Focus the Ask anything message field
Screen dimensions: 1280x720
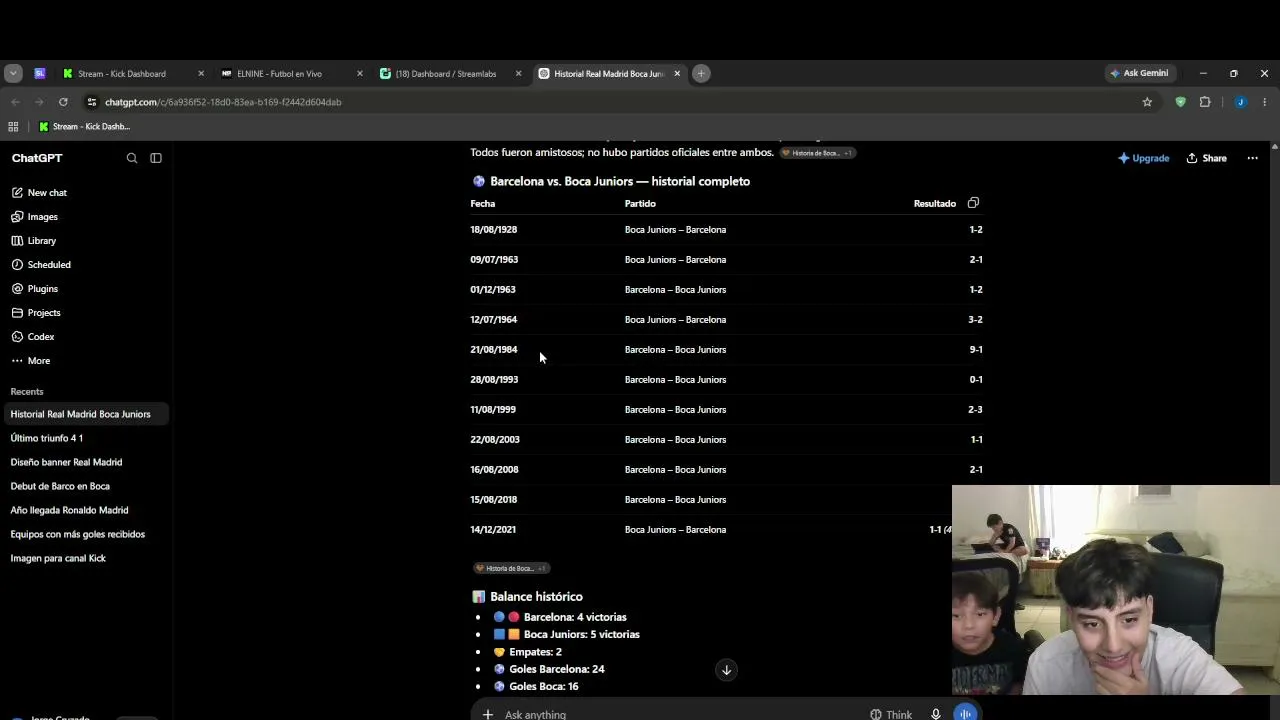tap(680, 714)
